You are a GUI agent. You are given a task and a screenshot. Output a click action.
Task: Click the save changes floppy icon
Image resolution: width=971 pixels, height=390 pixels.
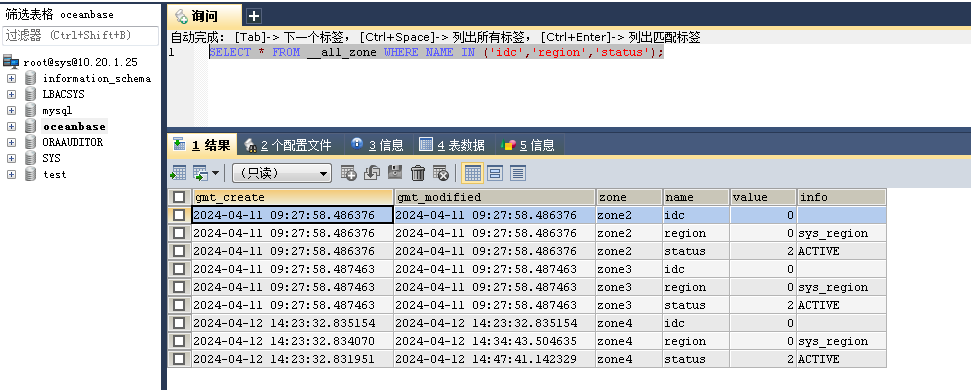pos(394,173)
